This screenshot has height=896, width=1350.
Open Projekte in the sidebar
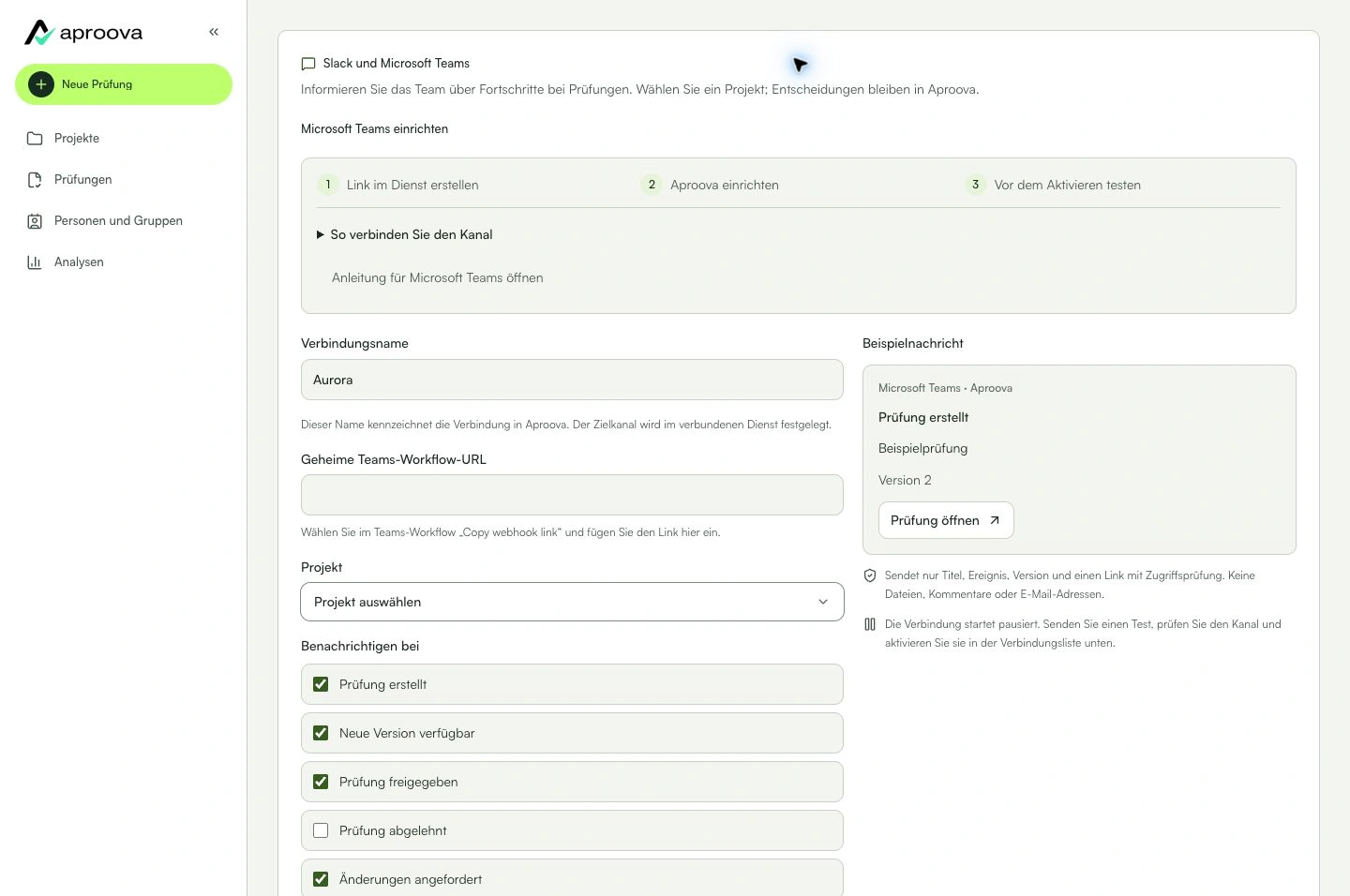(x=124, y=139)
